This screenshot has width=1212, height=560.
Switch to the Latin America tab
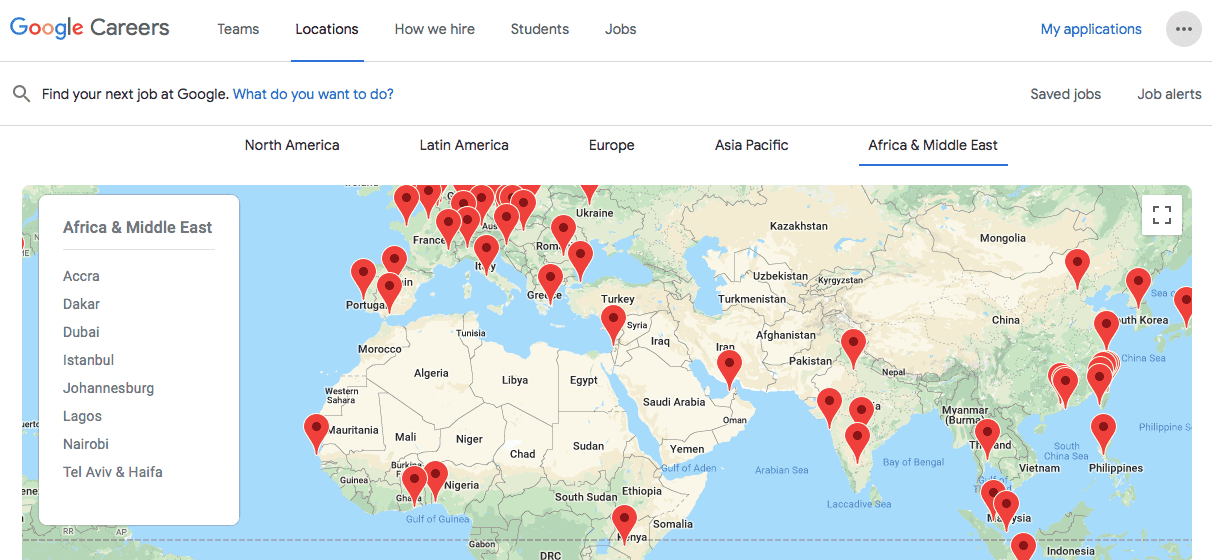click(x=464, y=145)
